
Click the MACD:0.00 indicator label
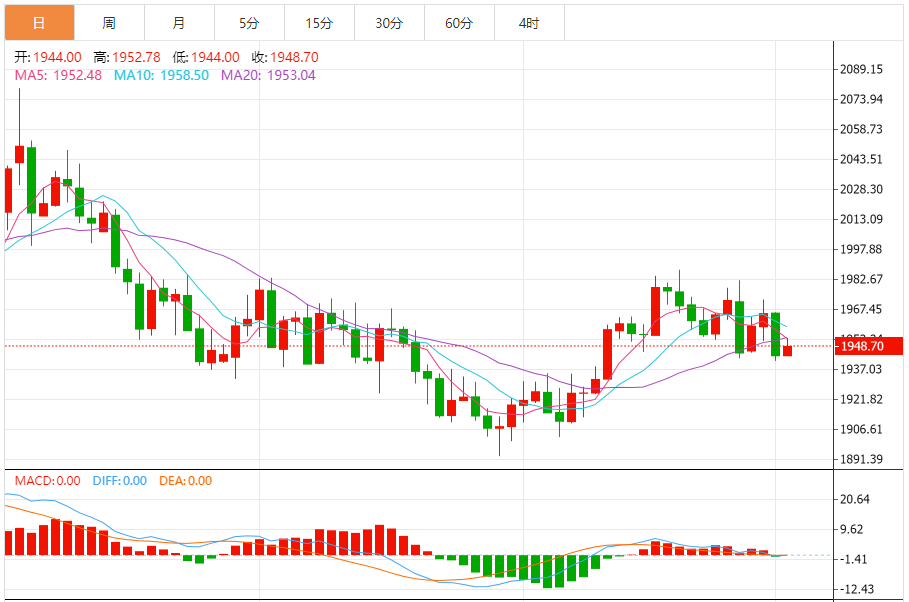pos(48,481)
